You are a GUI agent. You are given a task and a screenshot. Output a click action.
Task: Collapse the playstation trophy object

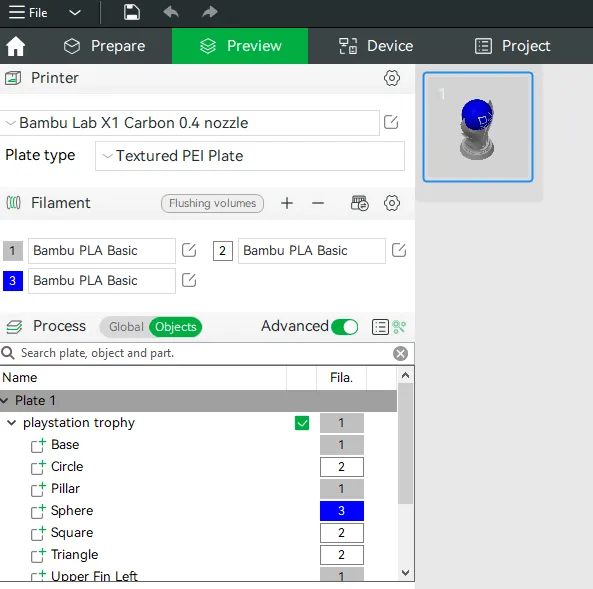pos(12,423)
